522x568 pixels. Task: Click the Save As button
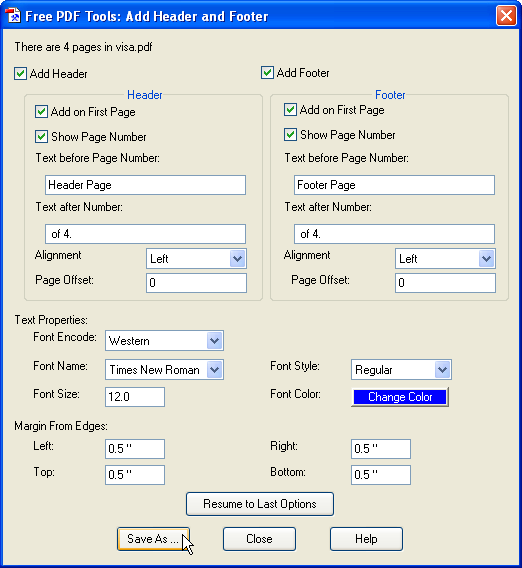153,539
